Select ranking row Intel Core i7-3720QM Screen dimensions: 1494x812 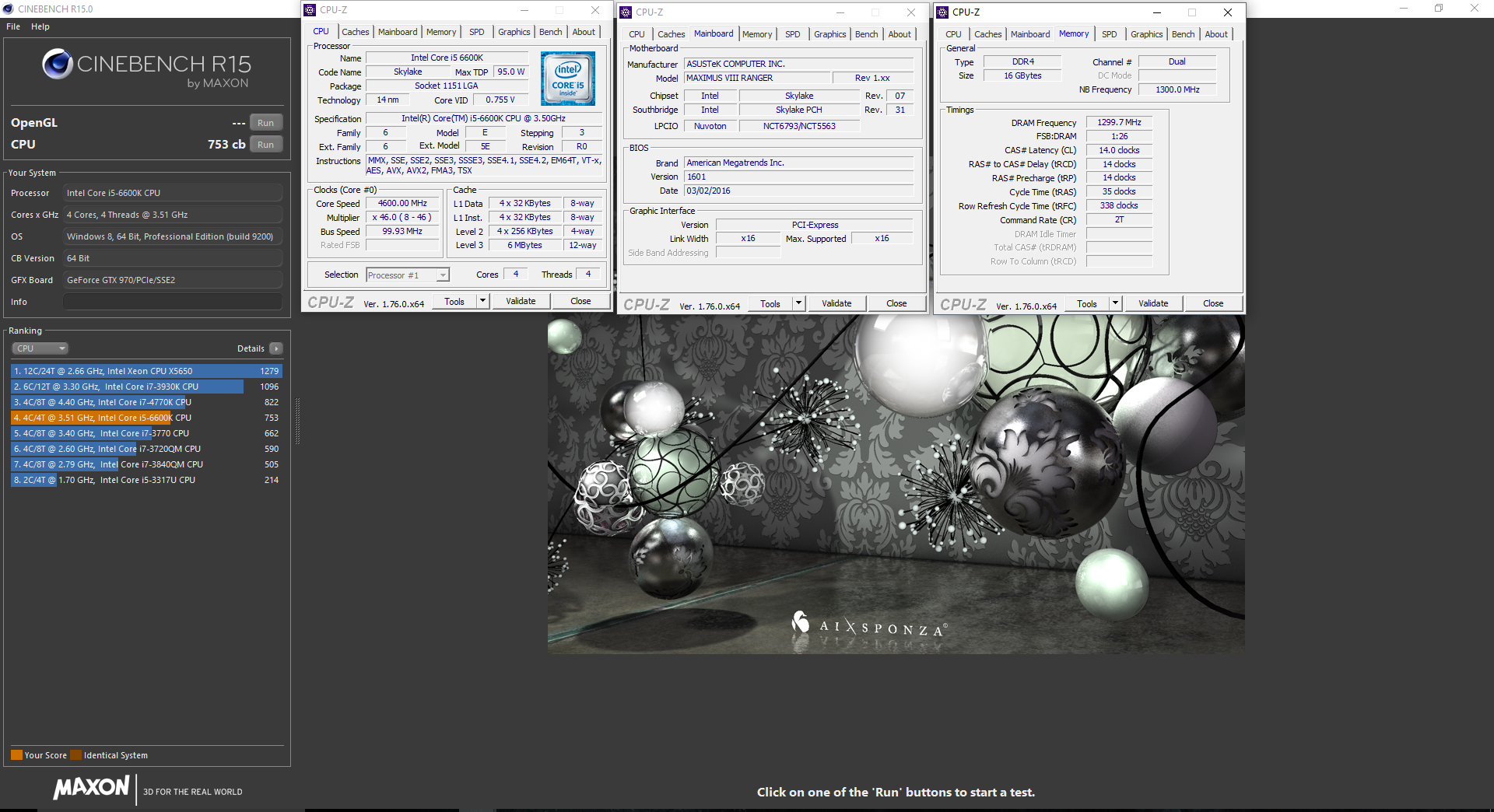click(146, 449)
